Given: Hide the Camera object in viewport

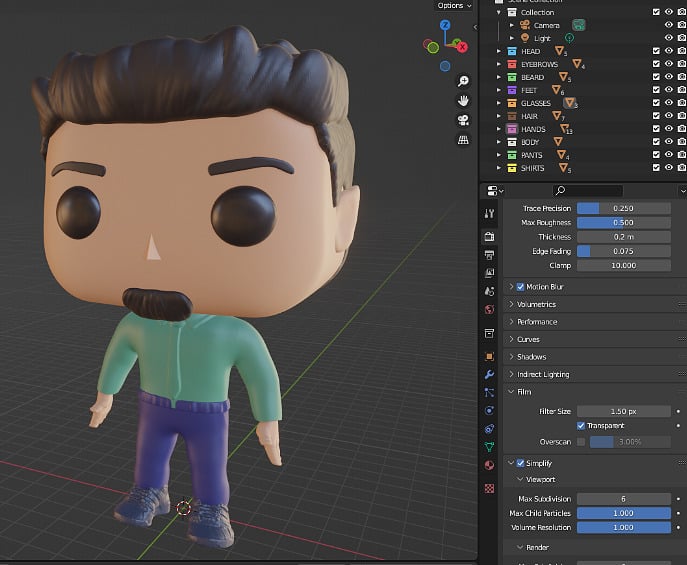Looking at the screenshot, I should coord(669,25).
